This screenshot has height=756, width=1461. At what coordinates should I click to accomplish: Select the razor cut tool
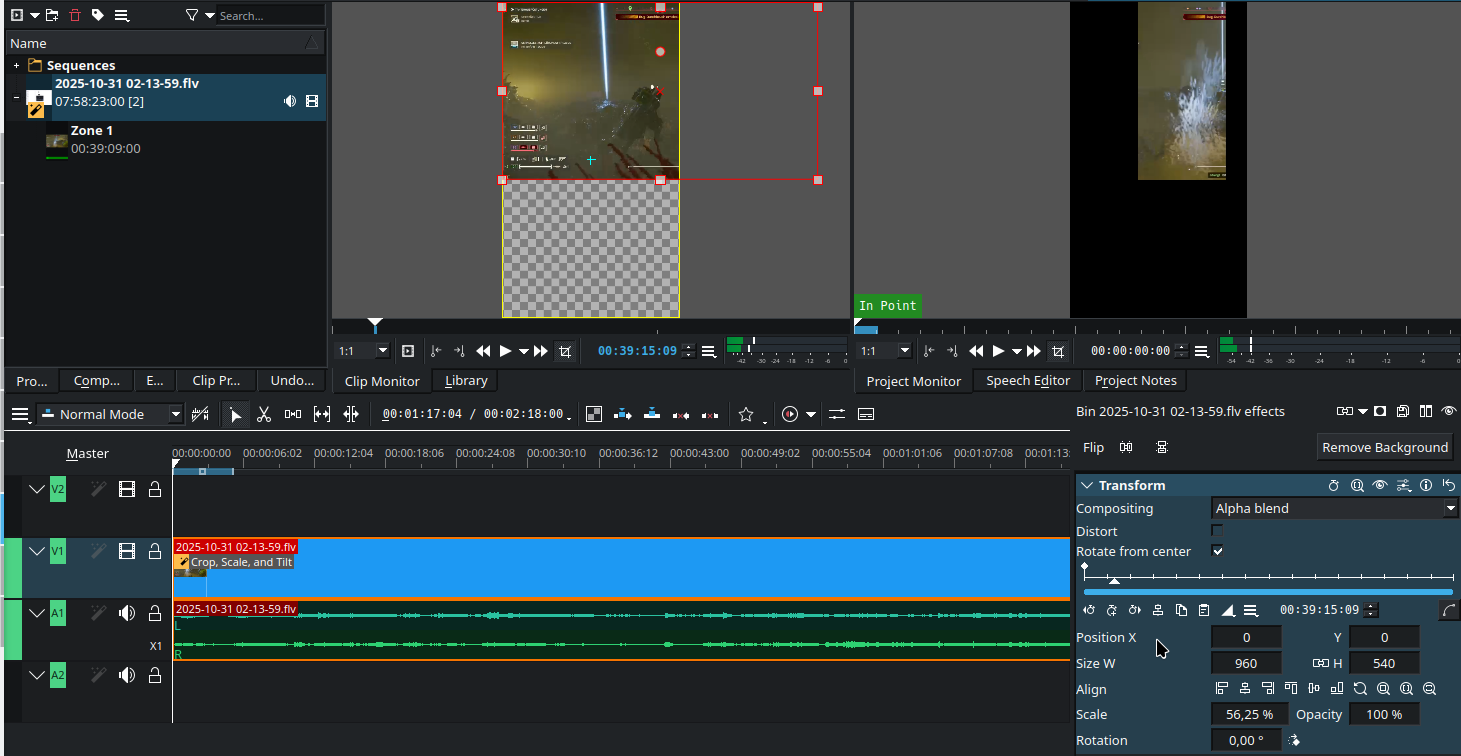pos(264,414)
